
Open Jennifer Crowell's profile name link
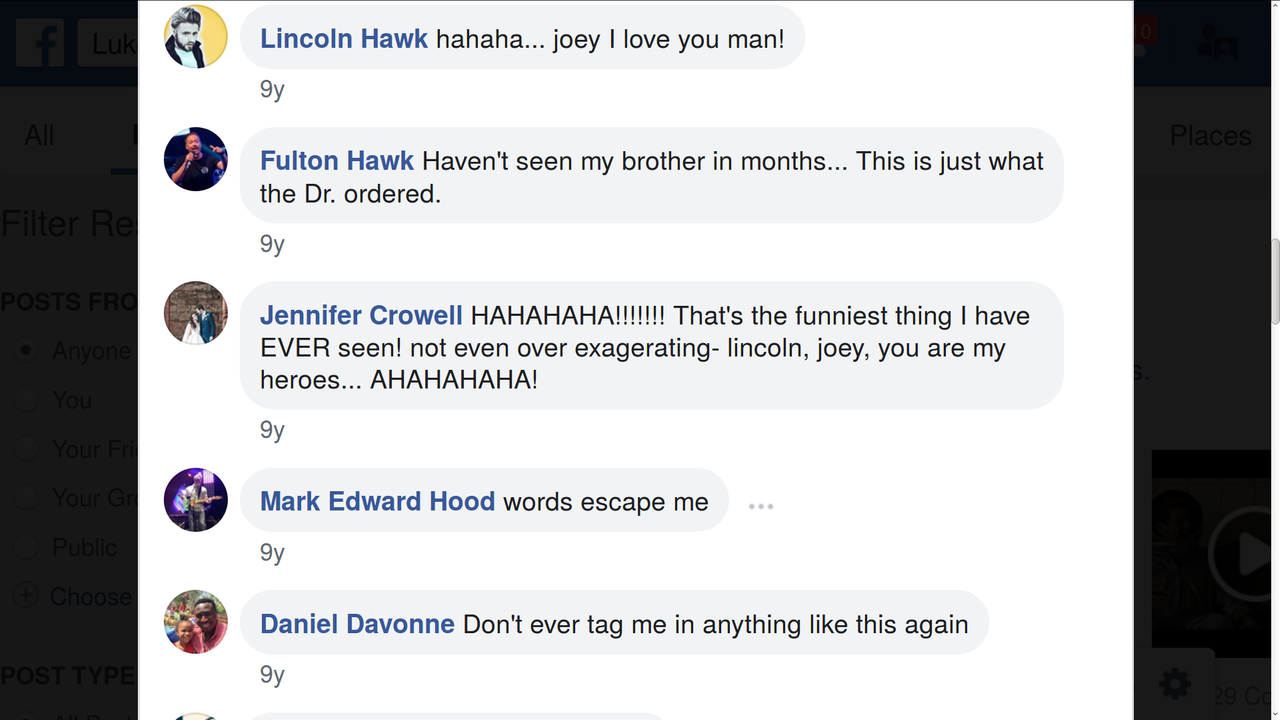361,316
